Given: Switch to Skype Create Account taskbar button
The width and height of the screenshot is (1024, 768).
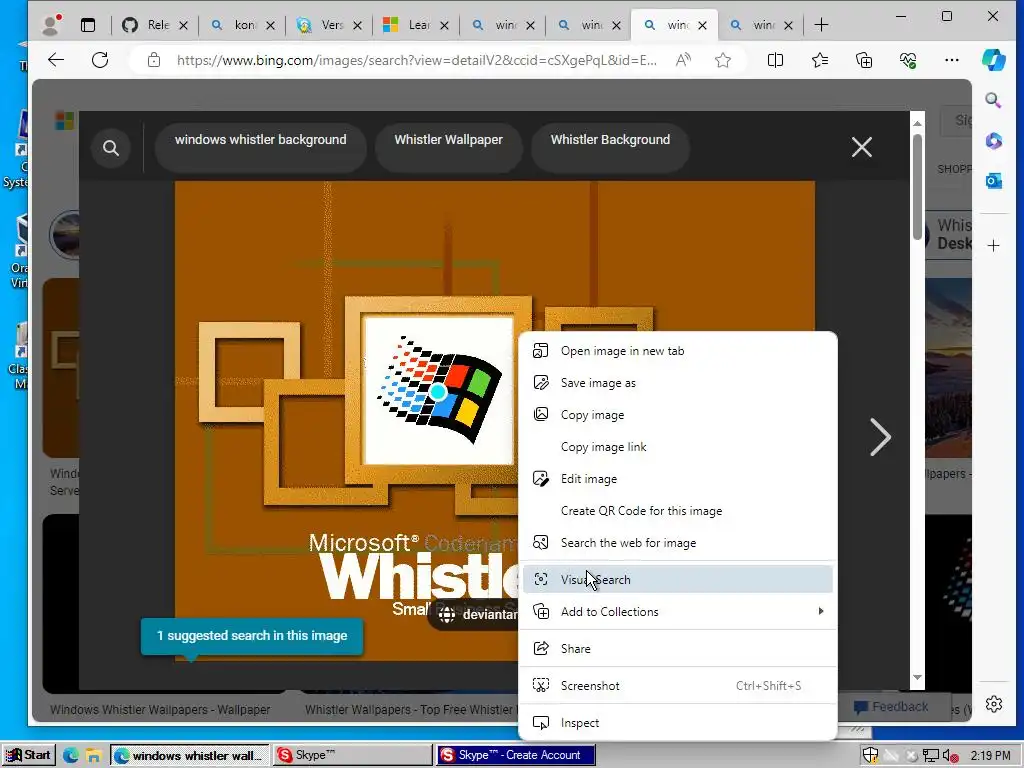Looking at the screenshot, I should click(x=515, y=755).
